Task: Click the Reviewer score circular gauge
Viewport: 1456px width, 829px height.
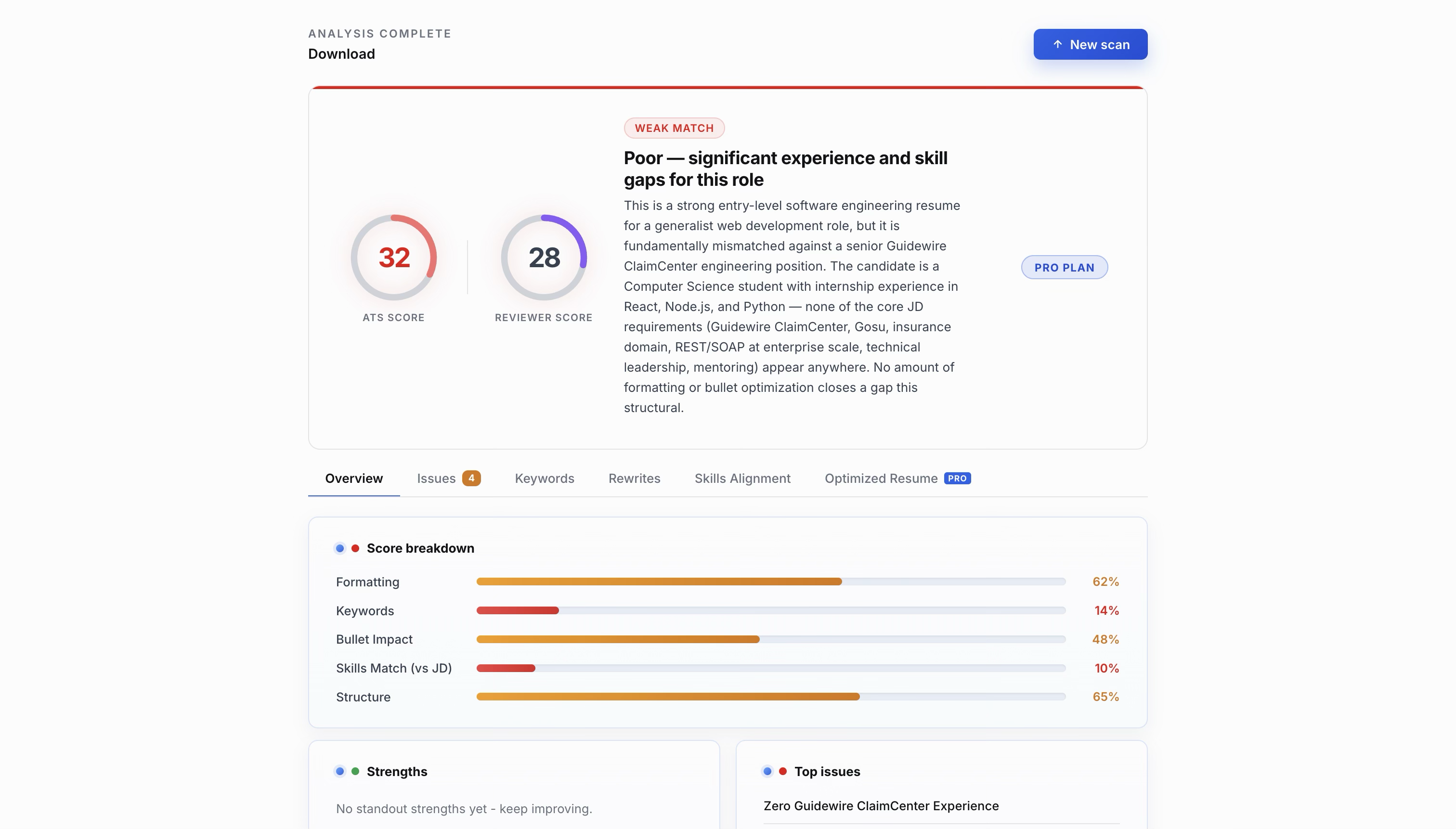Action: (543, 258)
